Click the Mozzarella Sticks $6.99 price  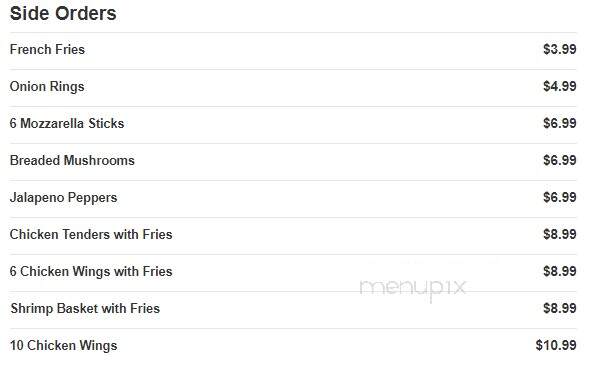pos(560,123)
